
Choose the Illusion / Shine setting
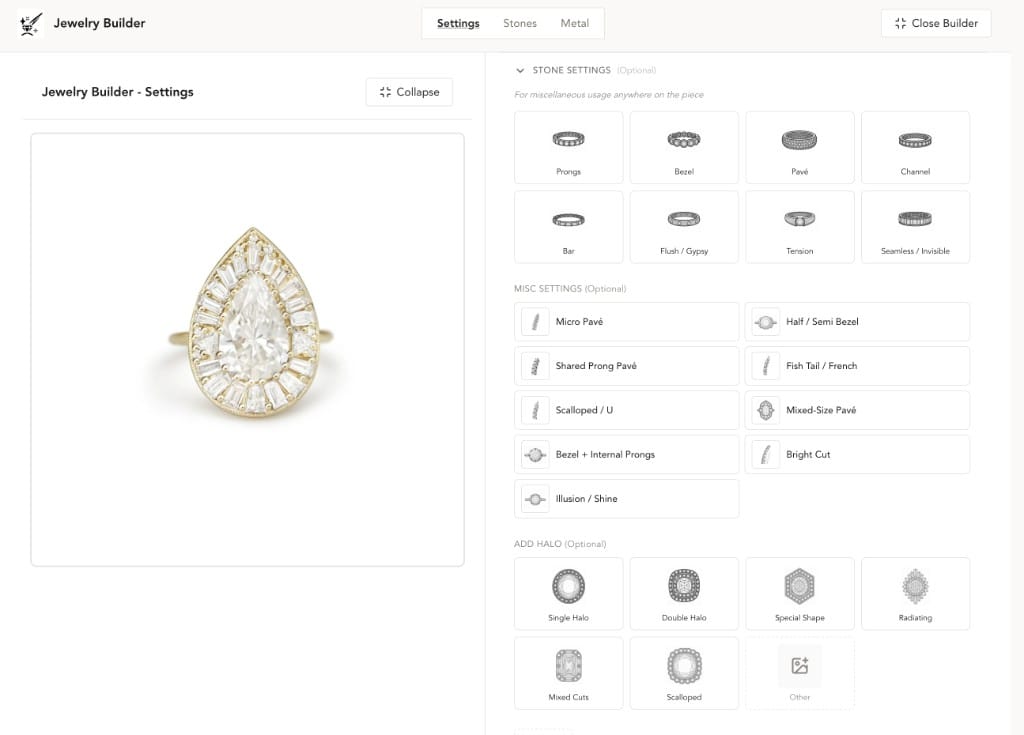coord(626,499)
